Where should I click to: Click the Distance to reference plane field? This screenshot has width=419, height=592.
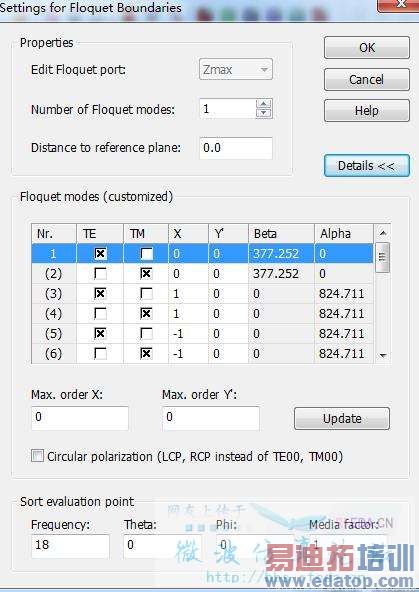[x=236, y=148]
